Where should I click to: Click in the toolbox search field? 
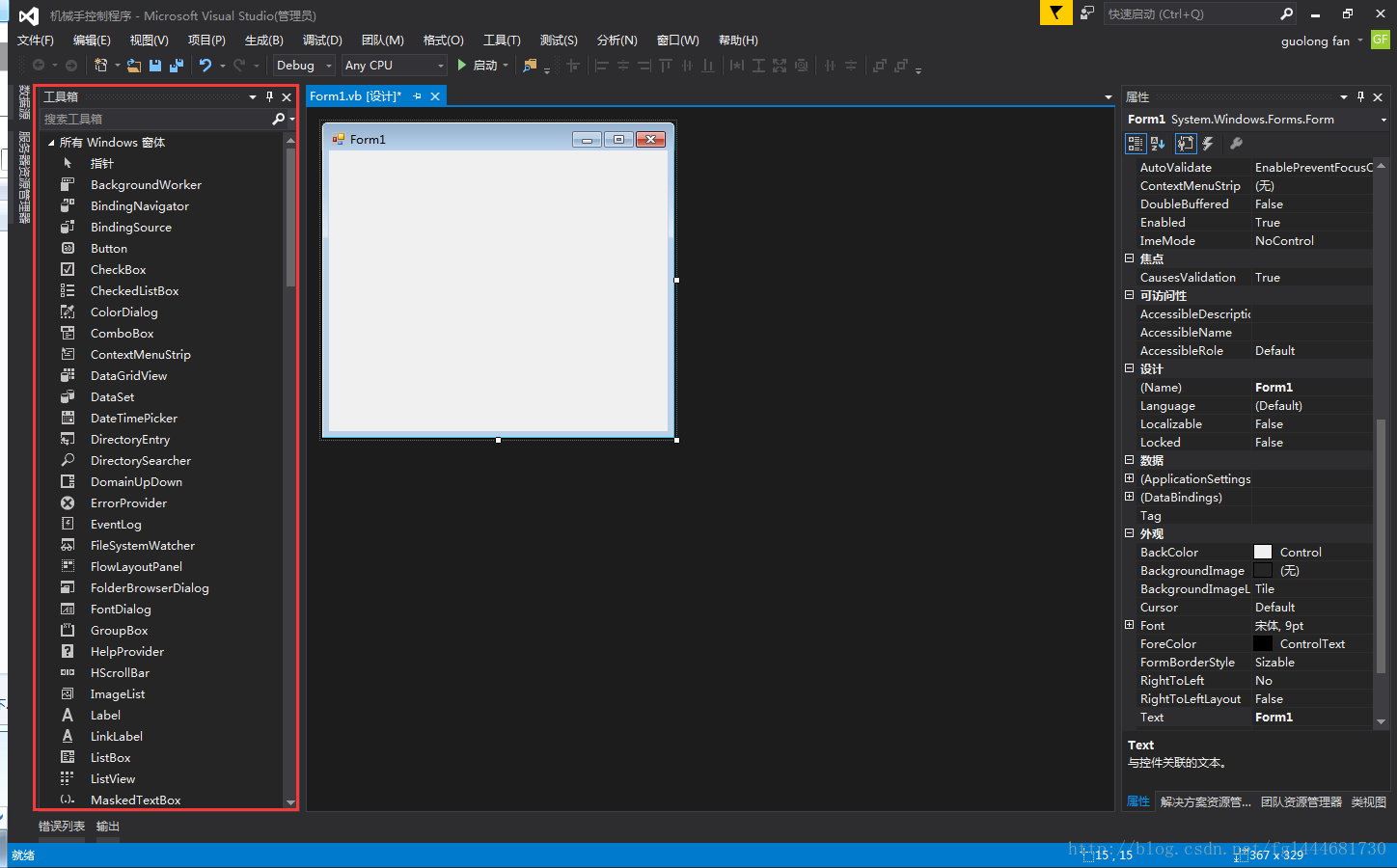[x=154, y=119]
